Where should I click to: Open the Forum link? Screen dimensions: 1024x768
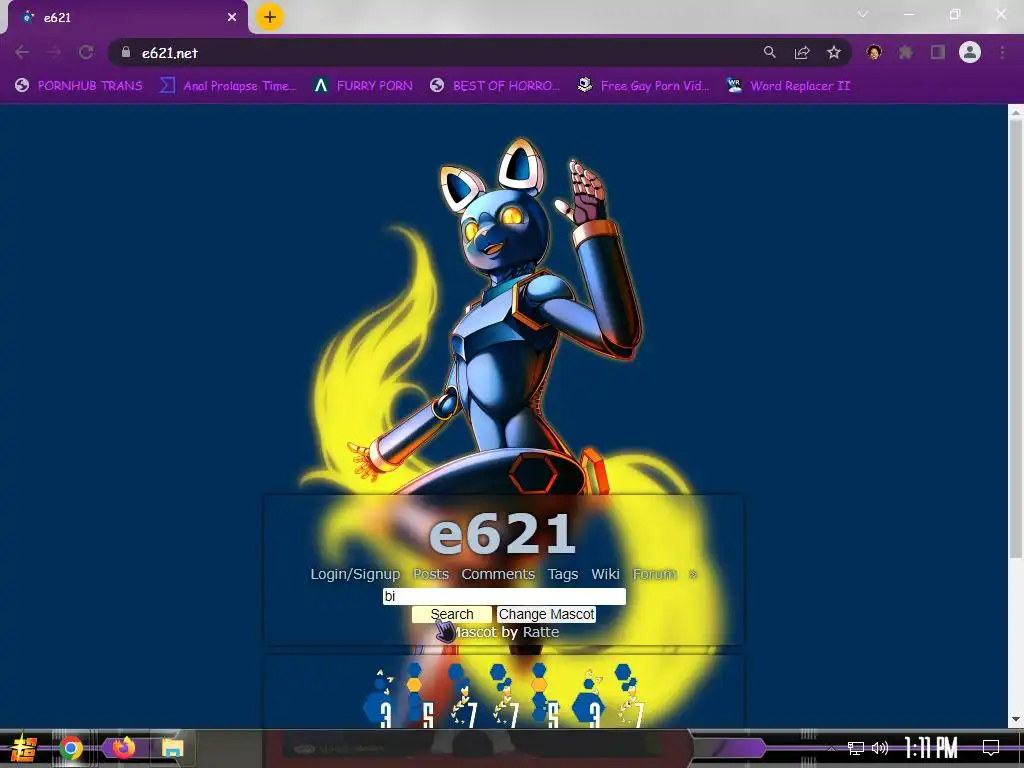pos(654,574)
